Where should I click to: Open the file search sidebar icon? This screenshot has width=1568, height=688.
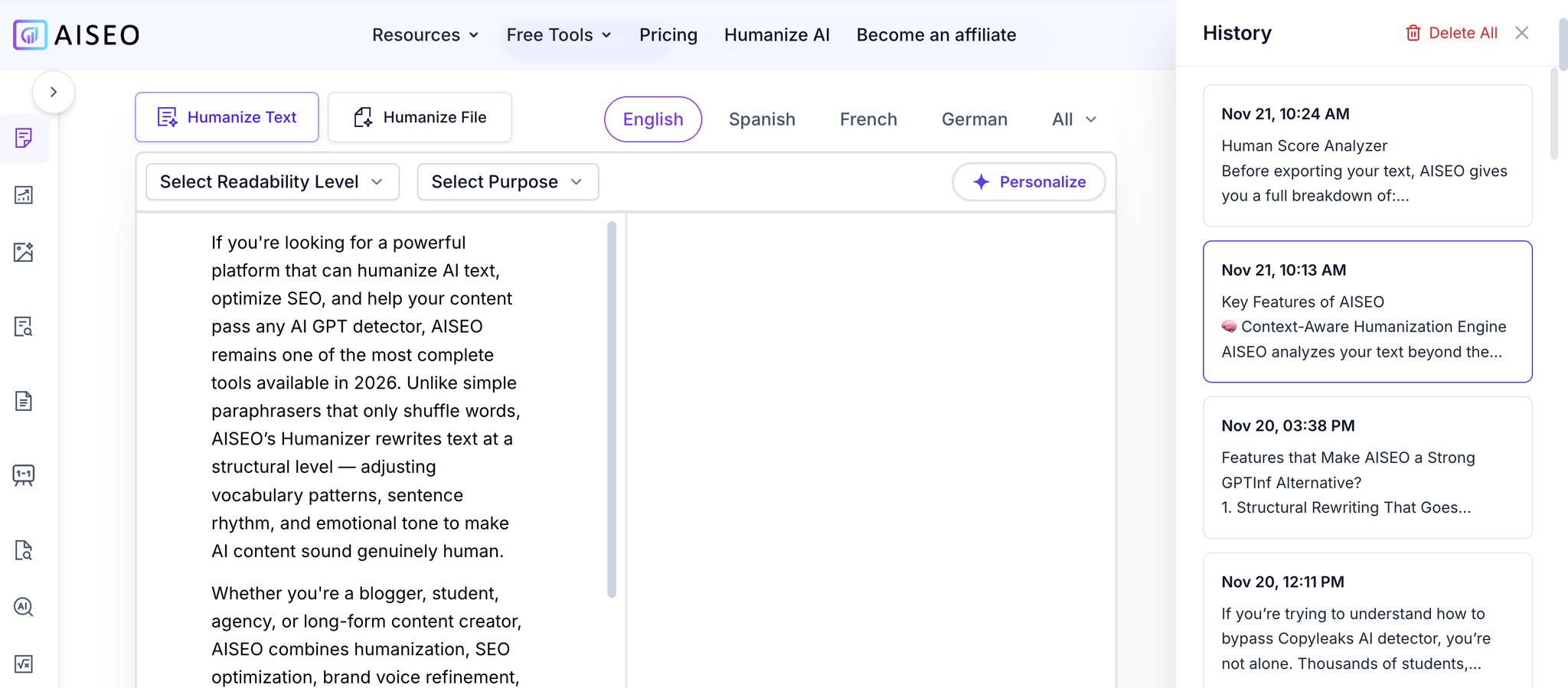pos(24,550)
